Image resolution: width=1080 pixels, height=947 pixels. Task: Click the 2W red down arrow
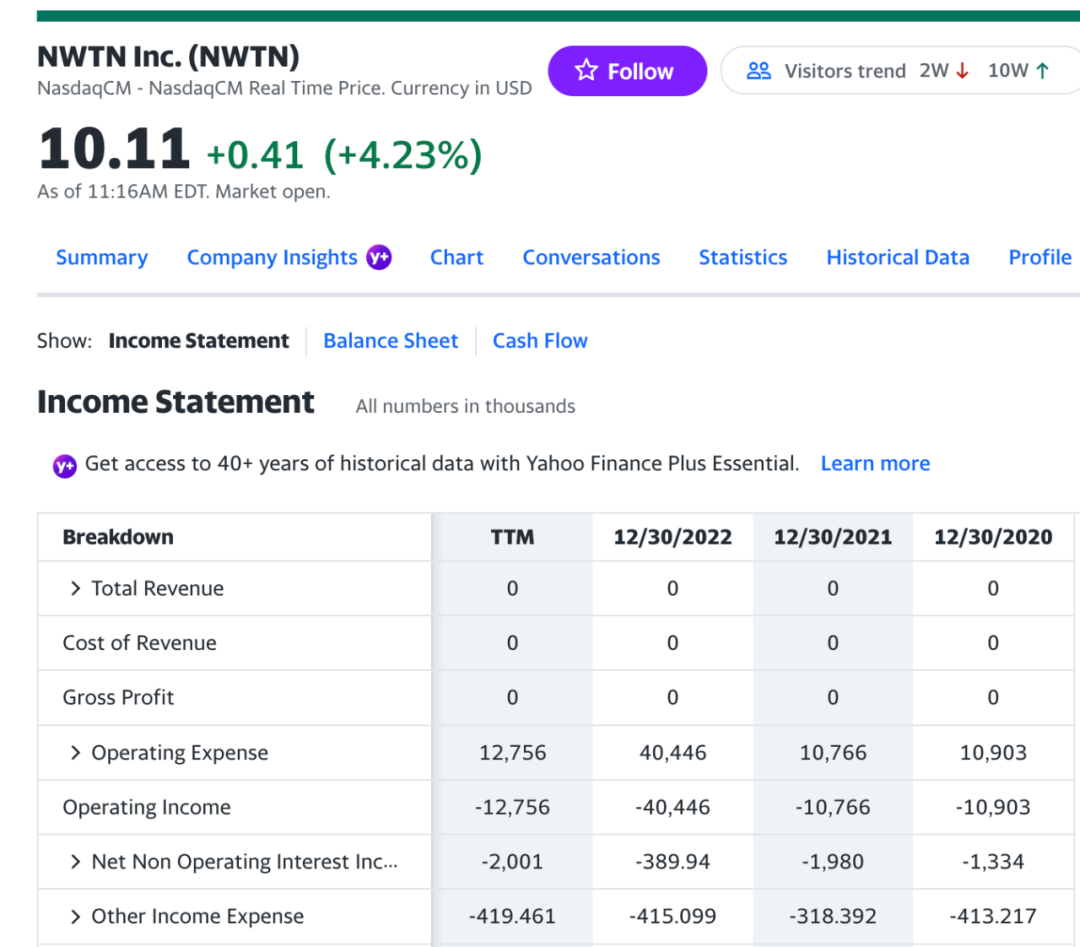click(x=963, y=70)
